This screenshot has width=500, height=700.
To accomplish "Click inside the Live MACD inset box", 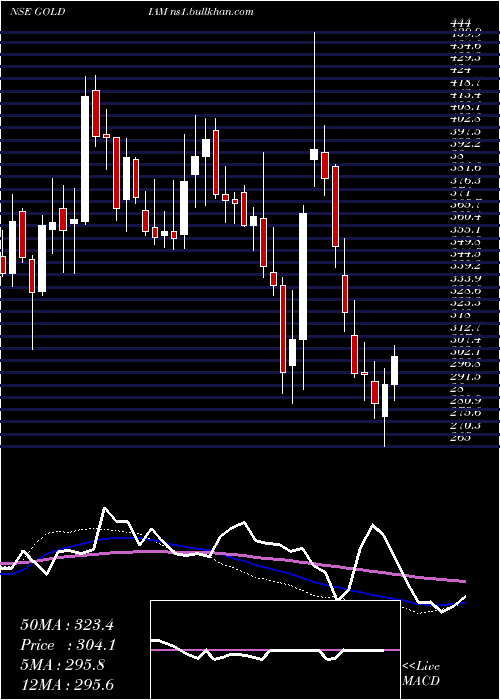I will point(275,650).
